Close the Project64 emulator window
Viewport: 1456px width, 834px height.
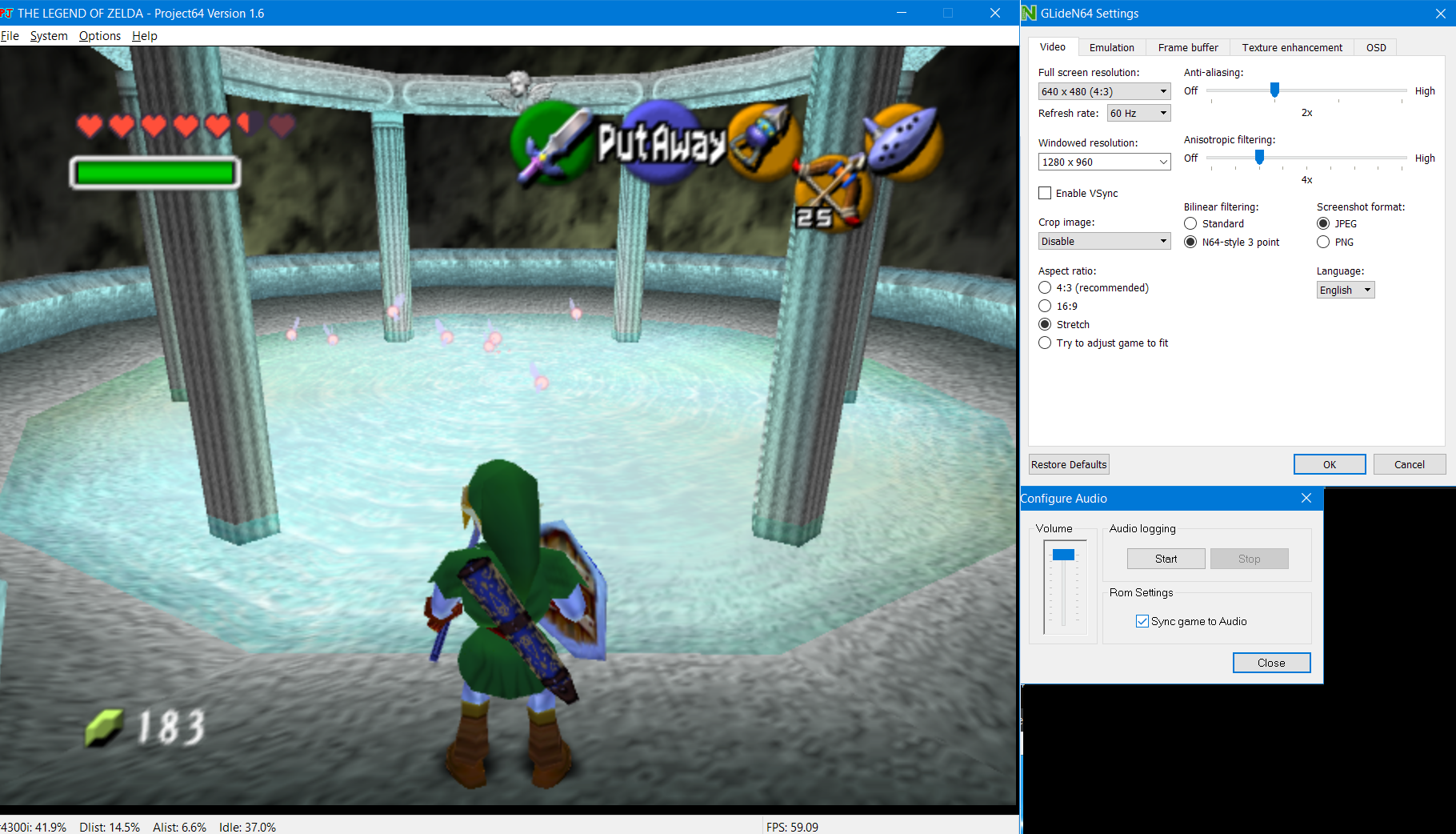[995, 13]
